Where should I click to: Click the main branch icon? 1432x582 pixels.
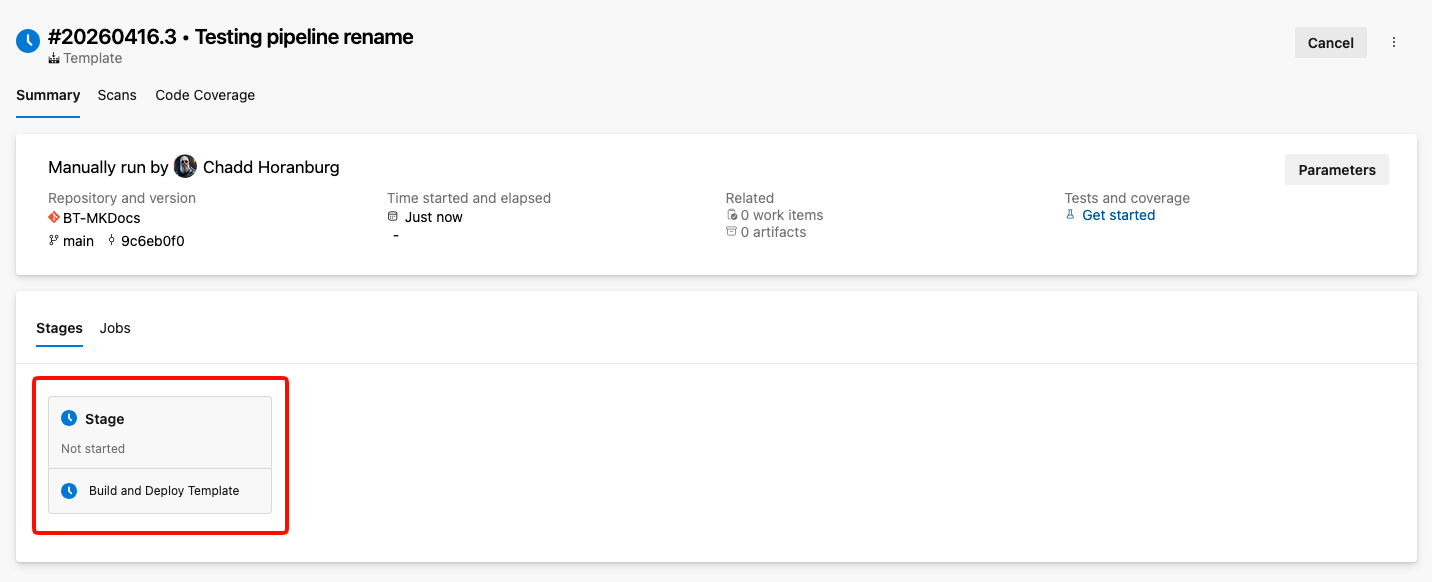[x=54, y=241]
